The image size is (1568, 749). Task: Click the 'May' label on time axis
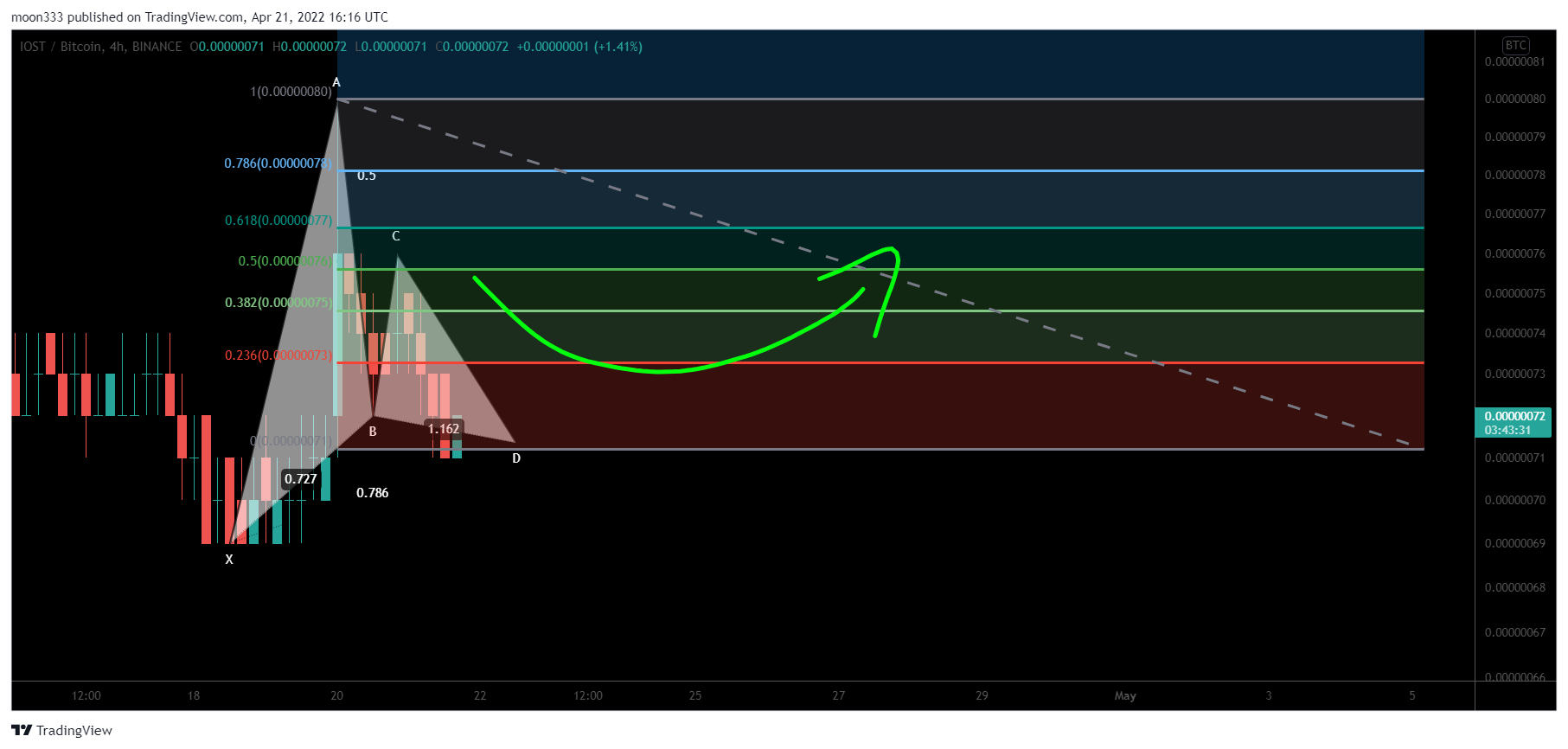pyautogui.click(x=1125, y=696)
